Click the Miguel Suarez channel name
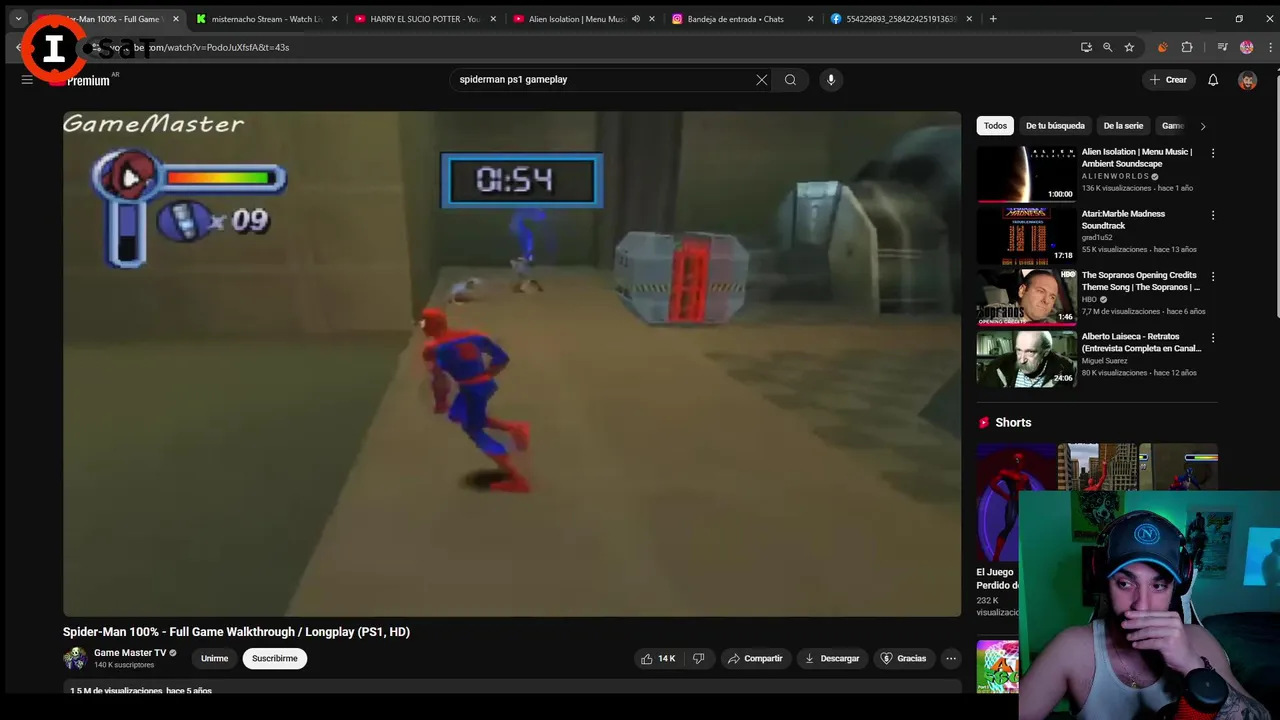The image size is (1280, 720). (x=1105, y=361)
